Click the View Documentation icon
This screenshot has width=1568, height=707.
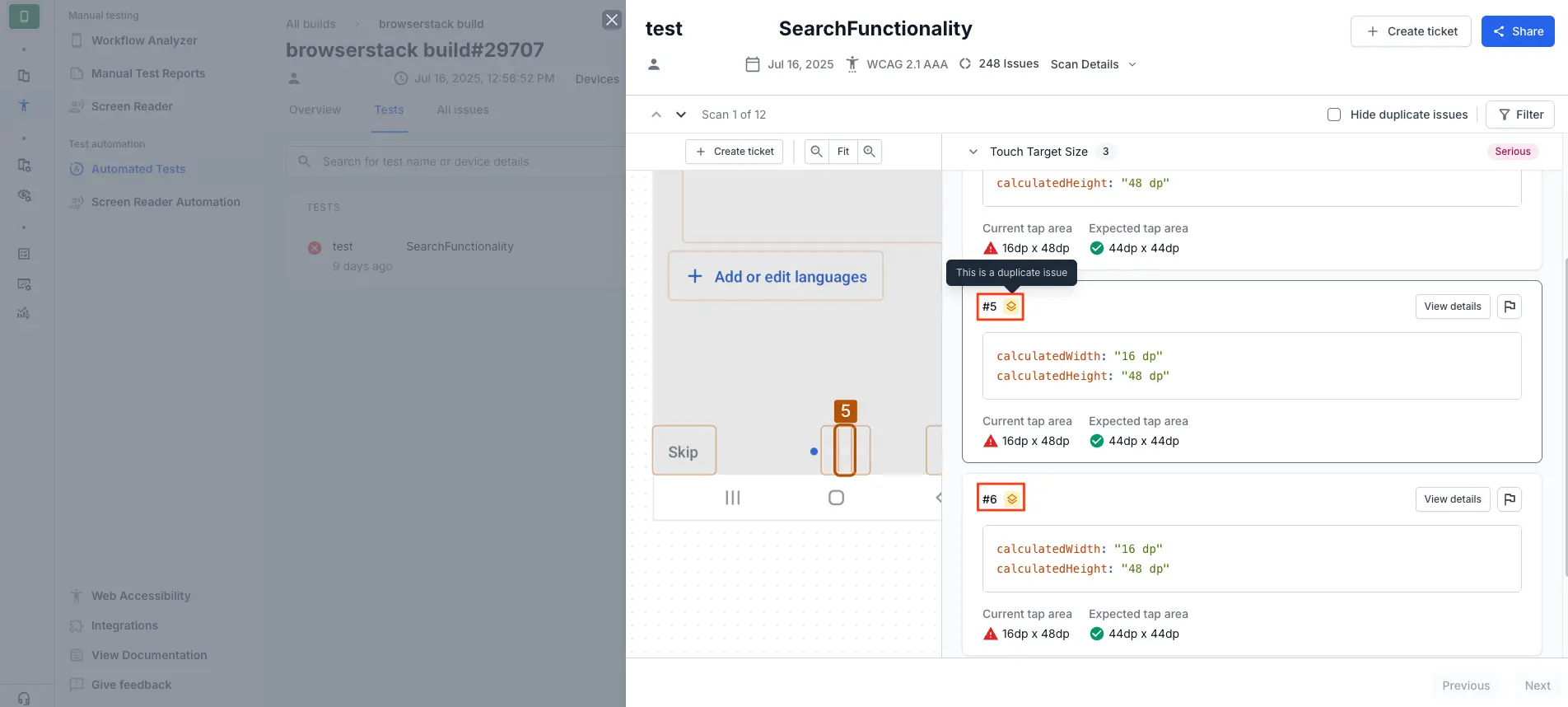pos(77,655)
